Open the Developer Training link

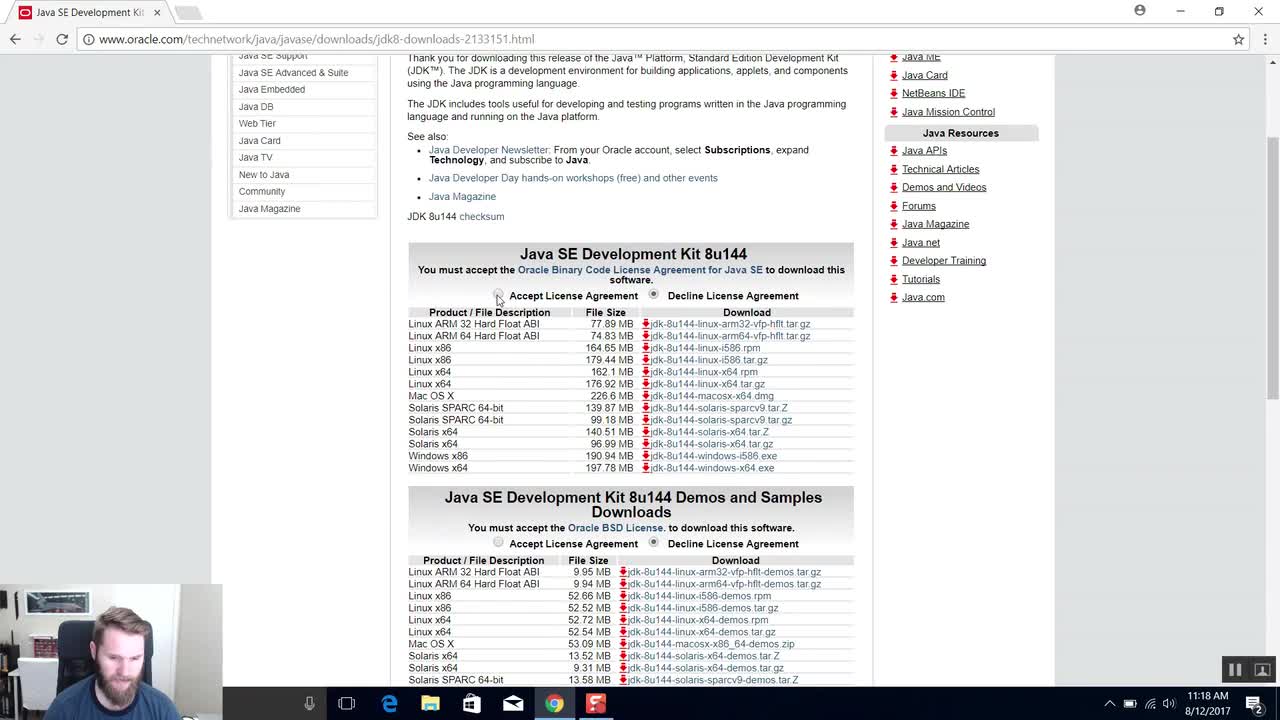coord(944,261)
